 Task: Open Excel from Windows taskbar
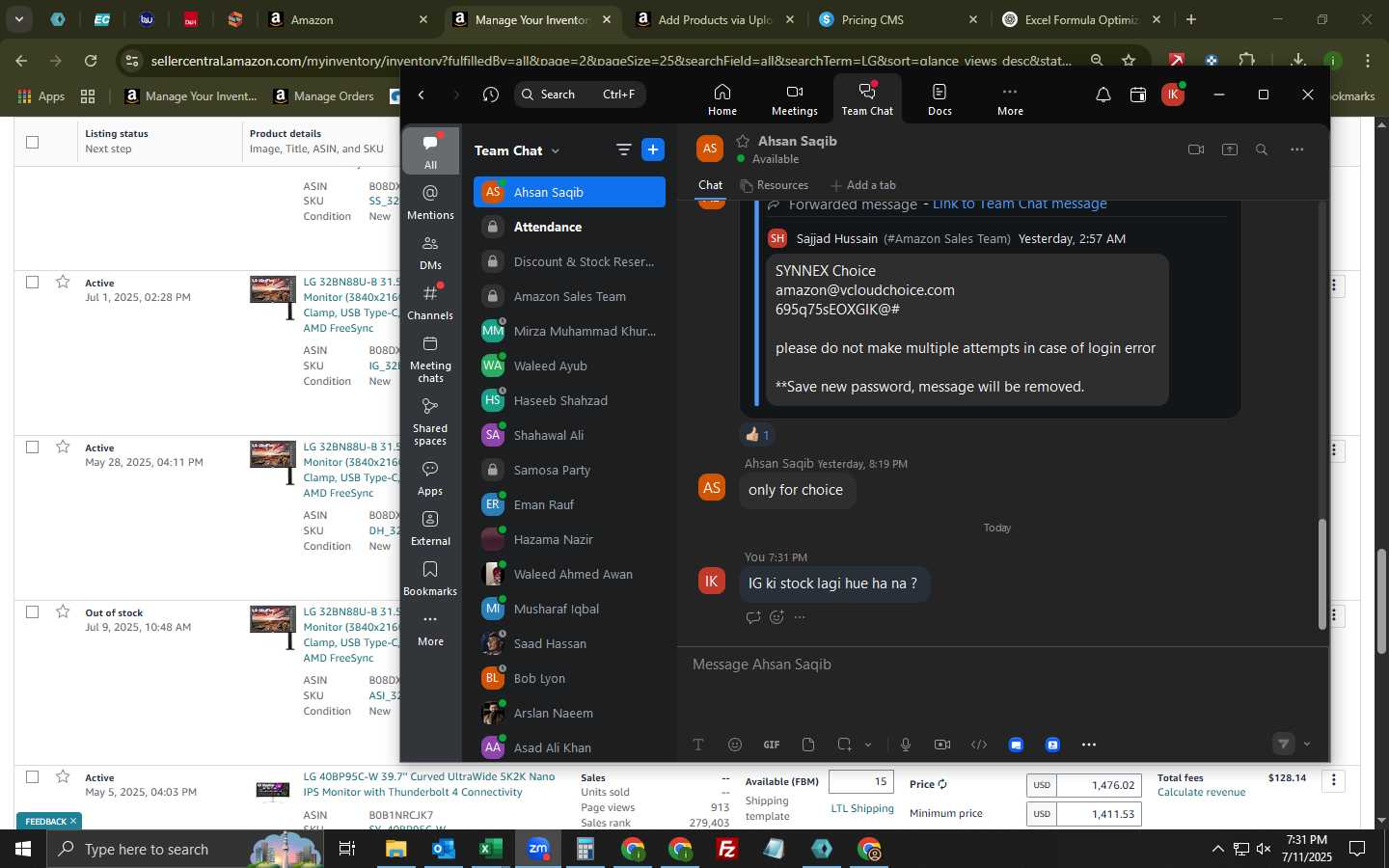coord(490,849)
